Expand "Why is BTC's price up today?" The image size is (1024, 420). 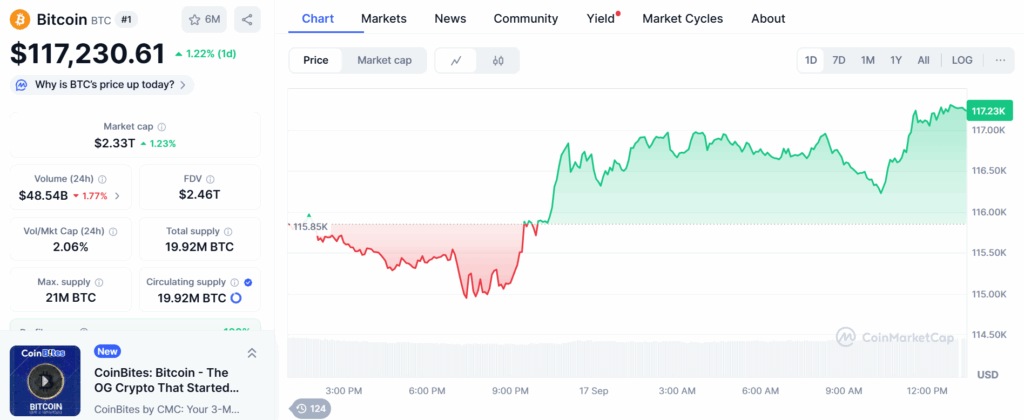coord(102,85)
